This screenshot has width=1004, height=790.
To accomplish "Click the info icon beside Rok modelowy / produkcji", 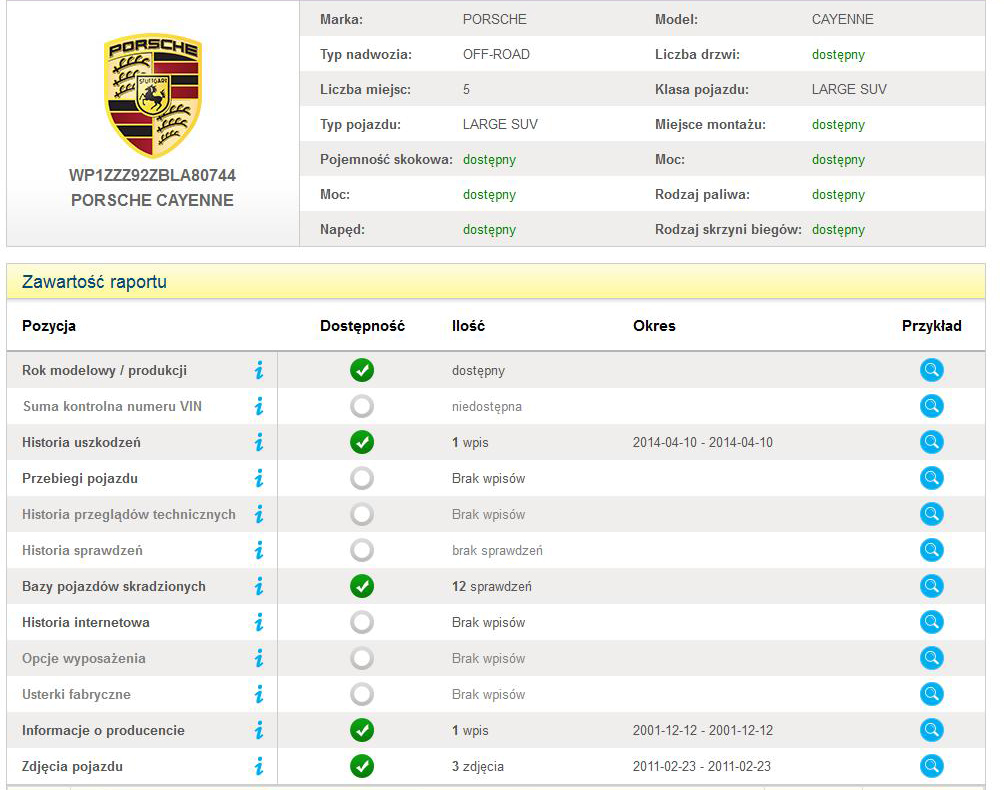I will (x=259, y=370).
